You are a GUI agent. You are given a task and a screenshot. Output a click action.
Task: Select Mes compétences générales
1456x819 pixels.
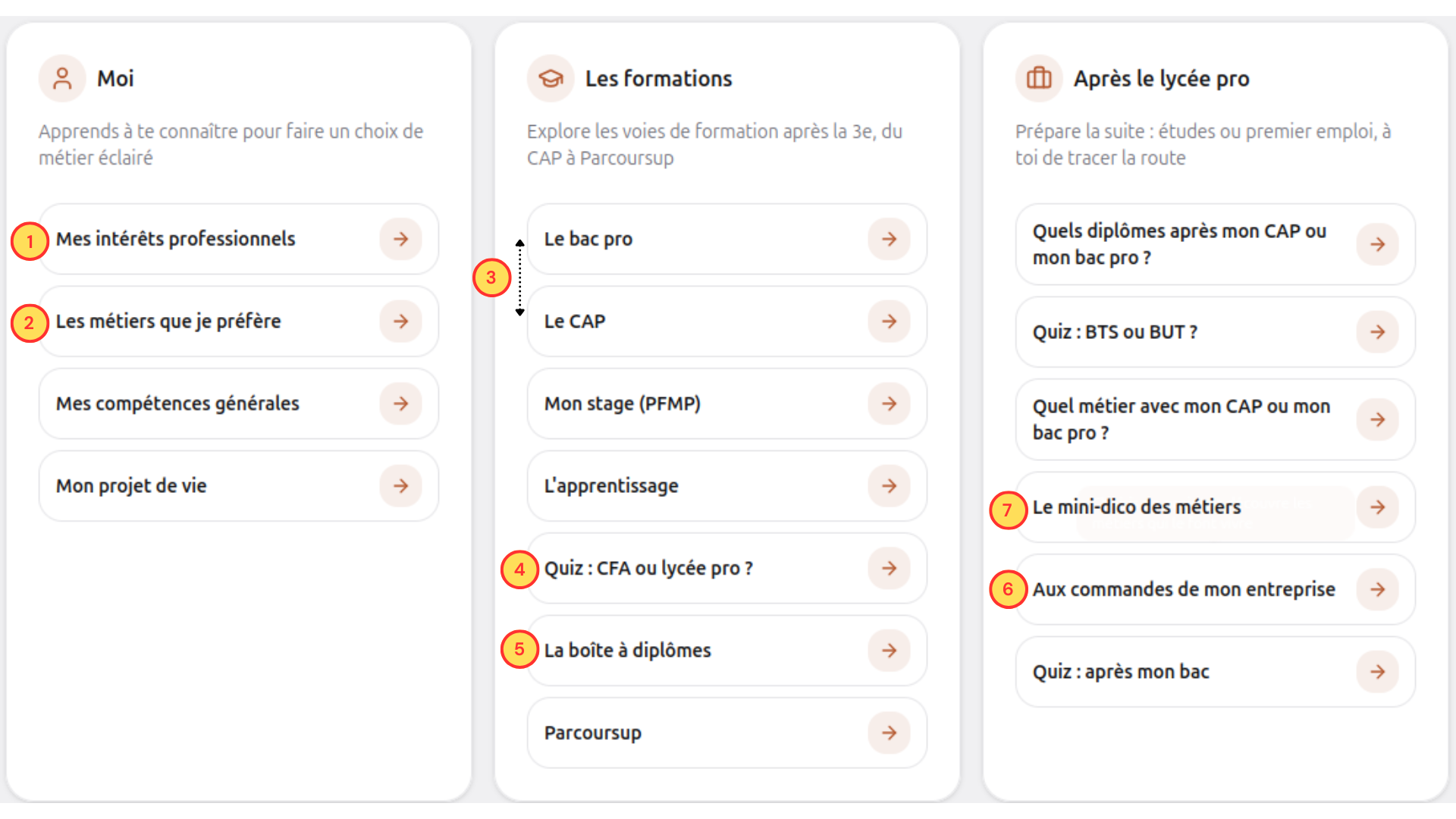239,403
